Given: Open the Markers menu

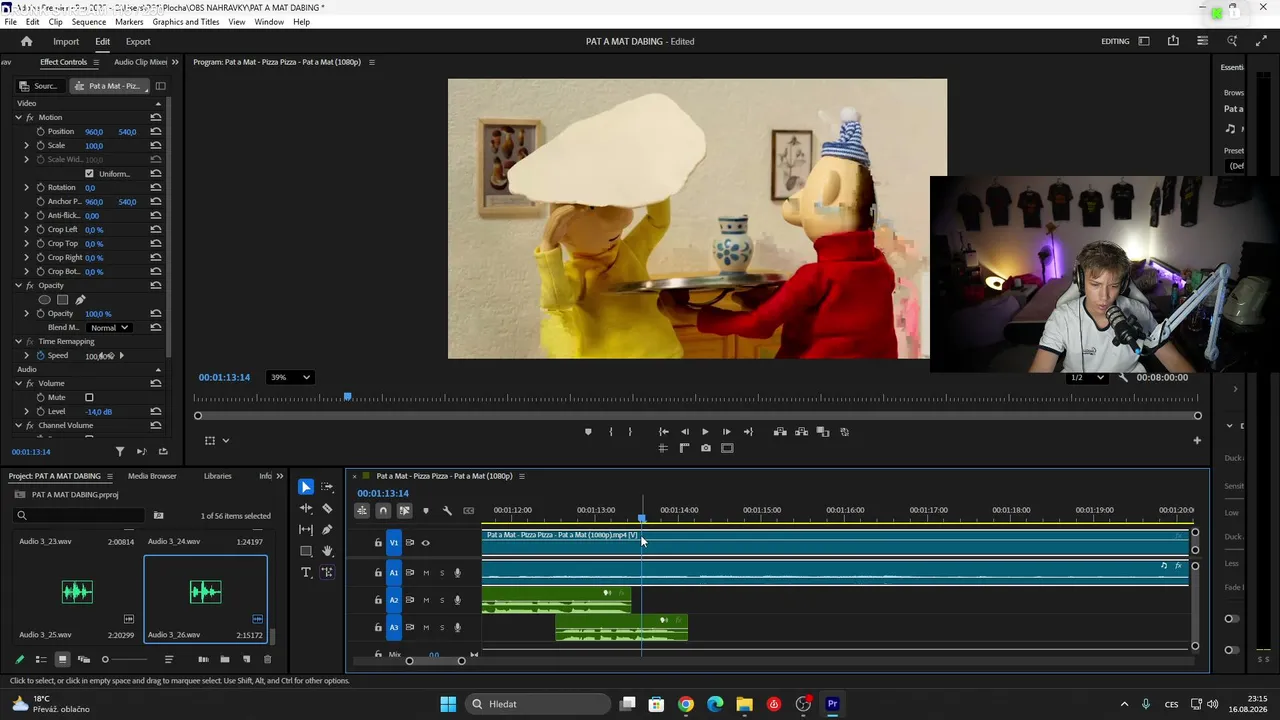Looking at the screenshot, I should pyautogui.click(x=129, y=22).
